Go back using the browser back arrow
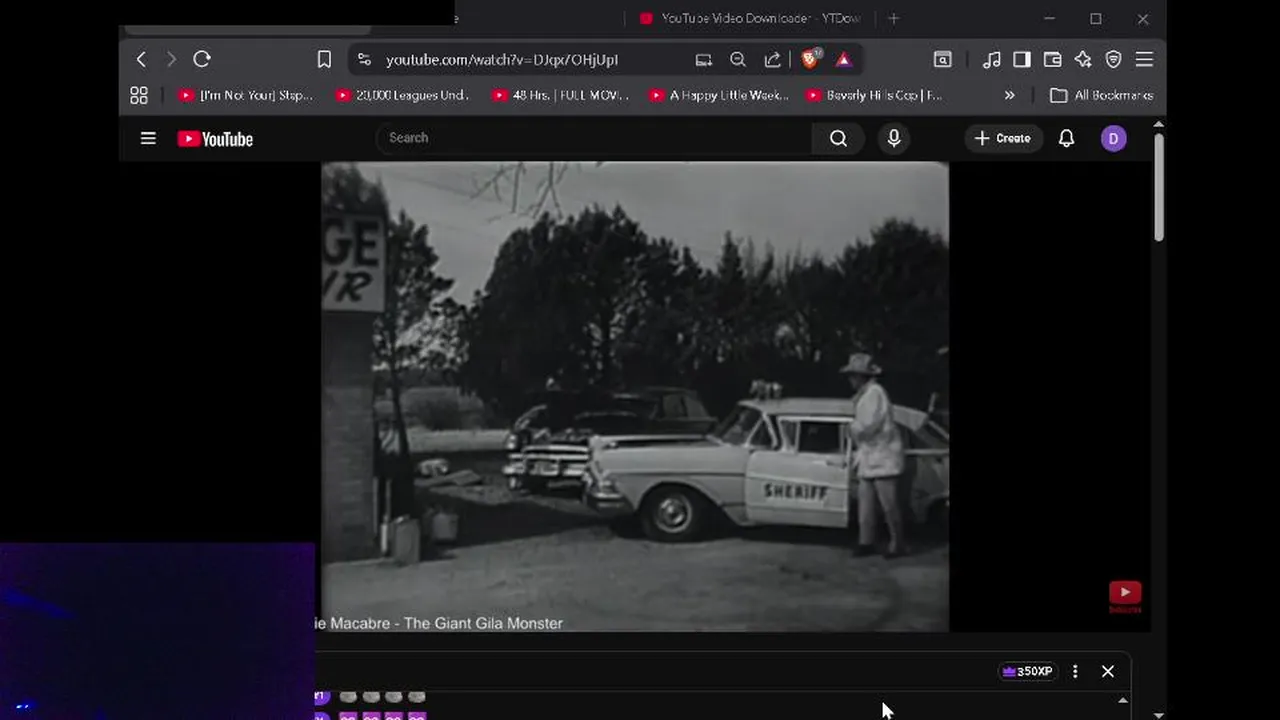 pyautogui.click(x=141, y=60)
